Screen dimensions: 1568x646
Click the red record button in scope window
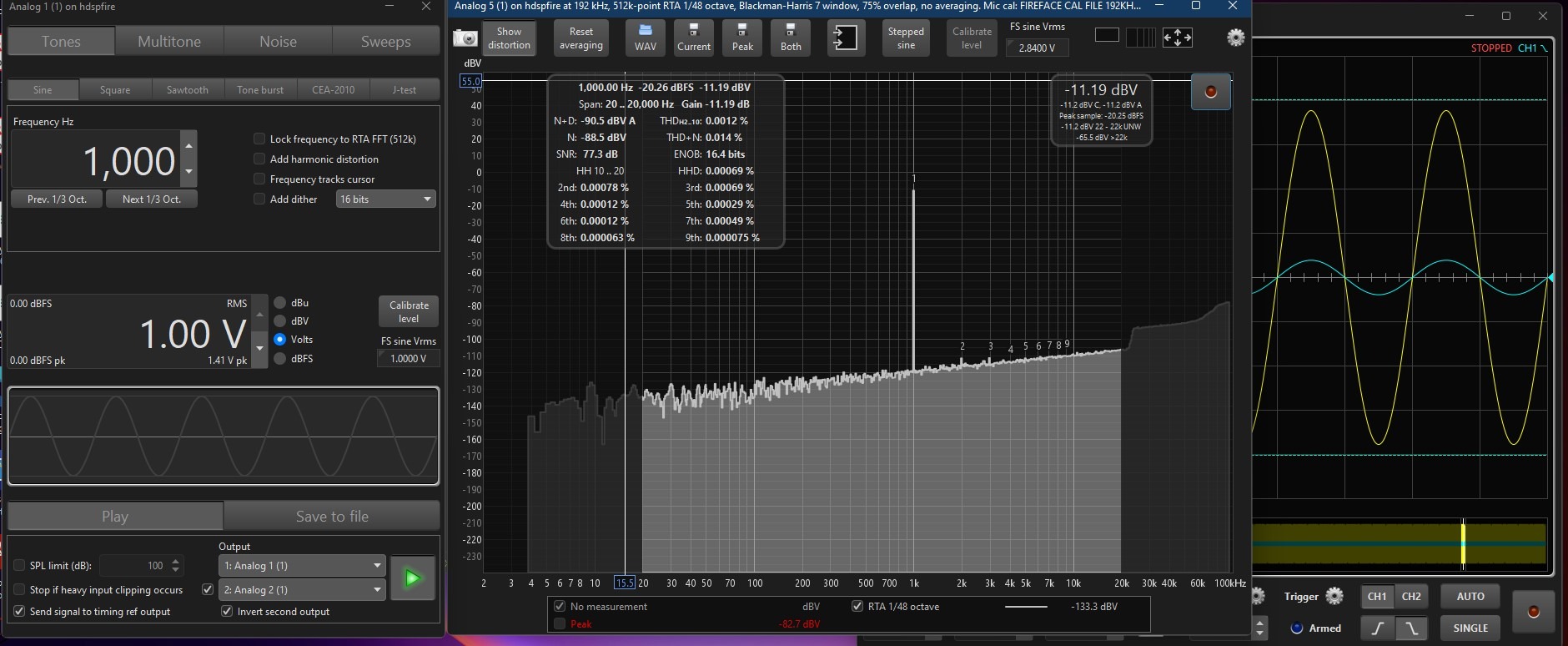(1533, 612)
